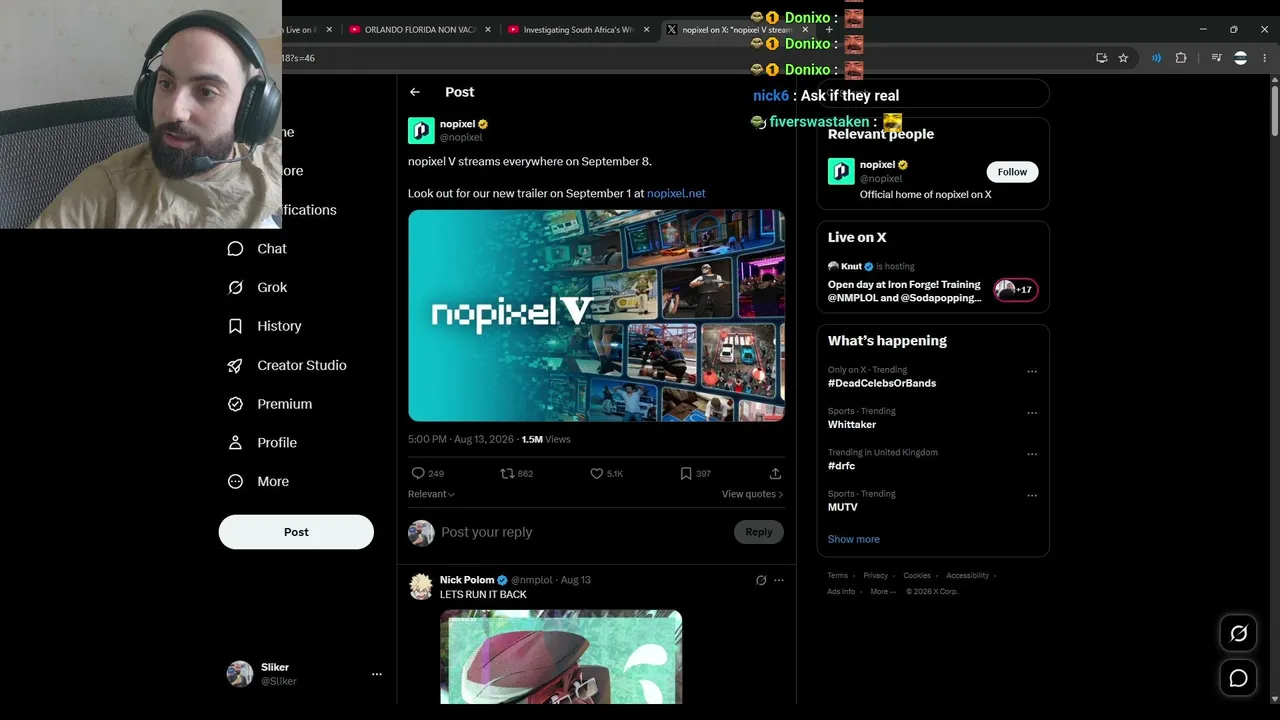This screenshot has width=1280, height=720.
Task: Share the nopixel post via upload icon
Action: point(775,473)
